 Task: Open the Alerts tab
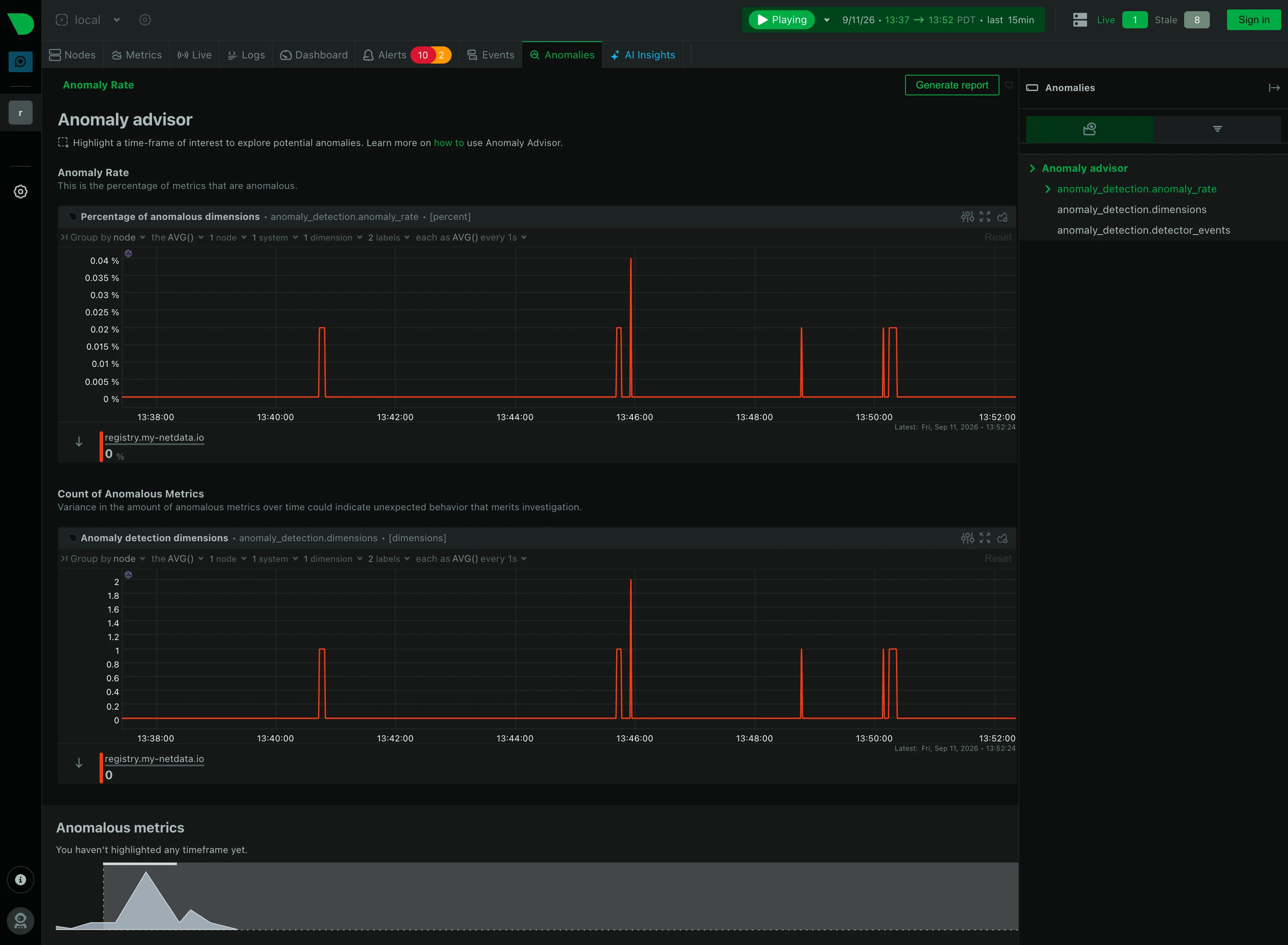(x=407, y=55)
